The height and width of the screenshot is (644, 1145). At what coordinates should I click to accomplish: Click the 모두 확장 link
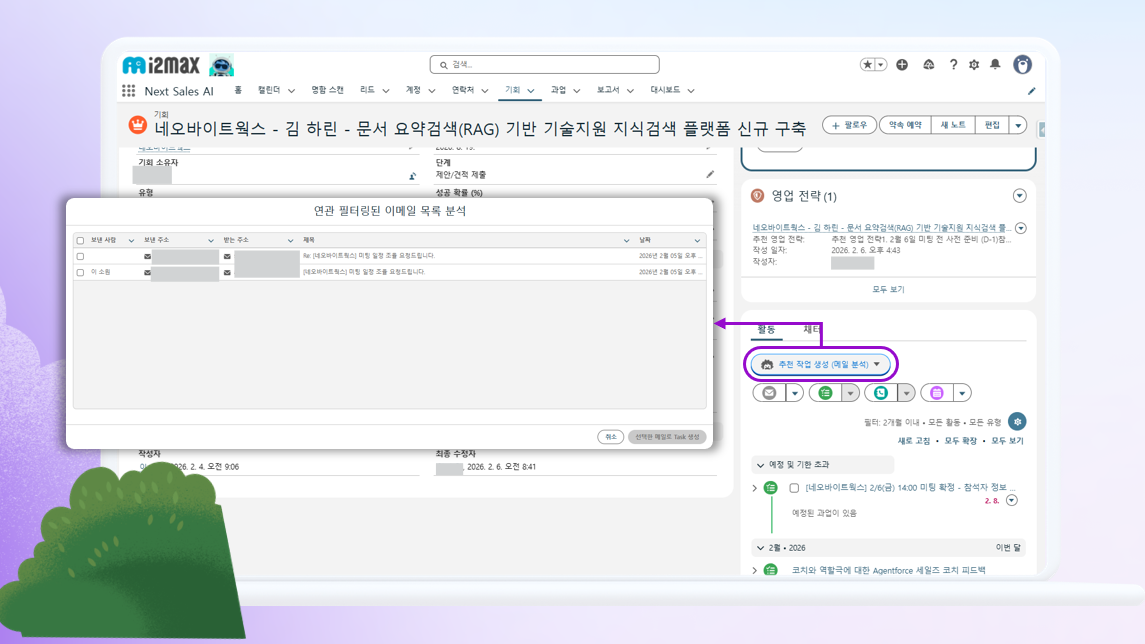click(x=960, y=441)
